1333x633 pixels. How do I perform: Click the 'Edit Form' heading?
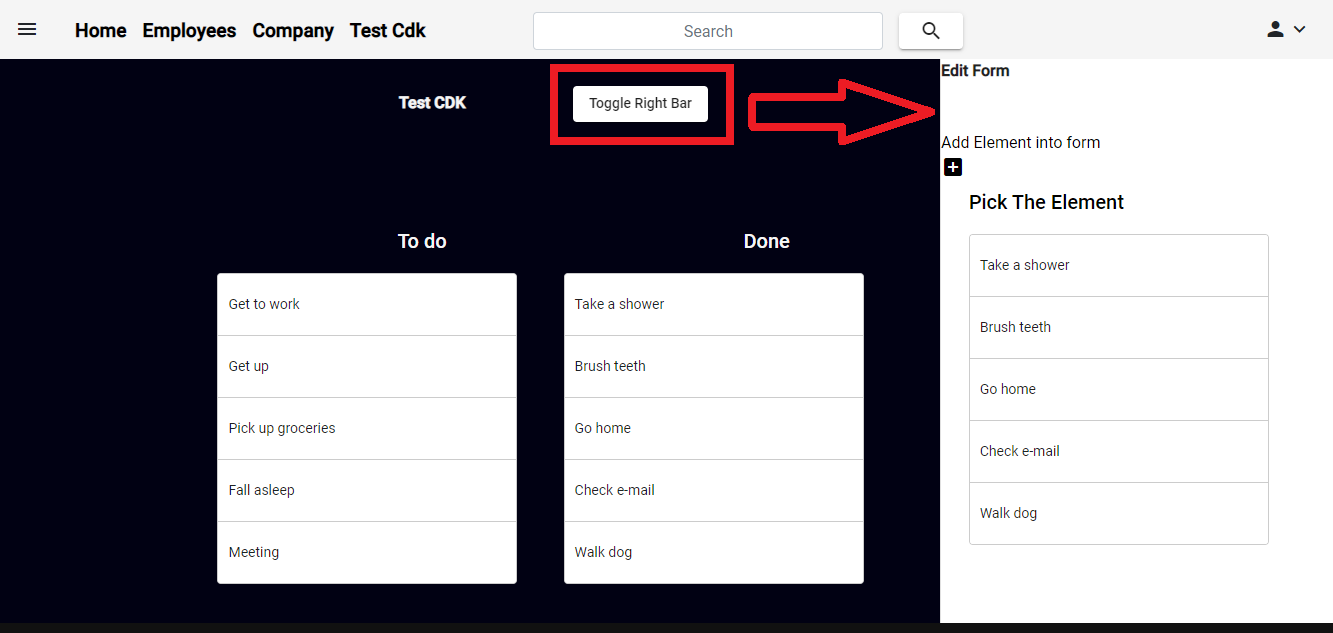[x=975, y=71]
